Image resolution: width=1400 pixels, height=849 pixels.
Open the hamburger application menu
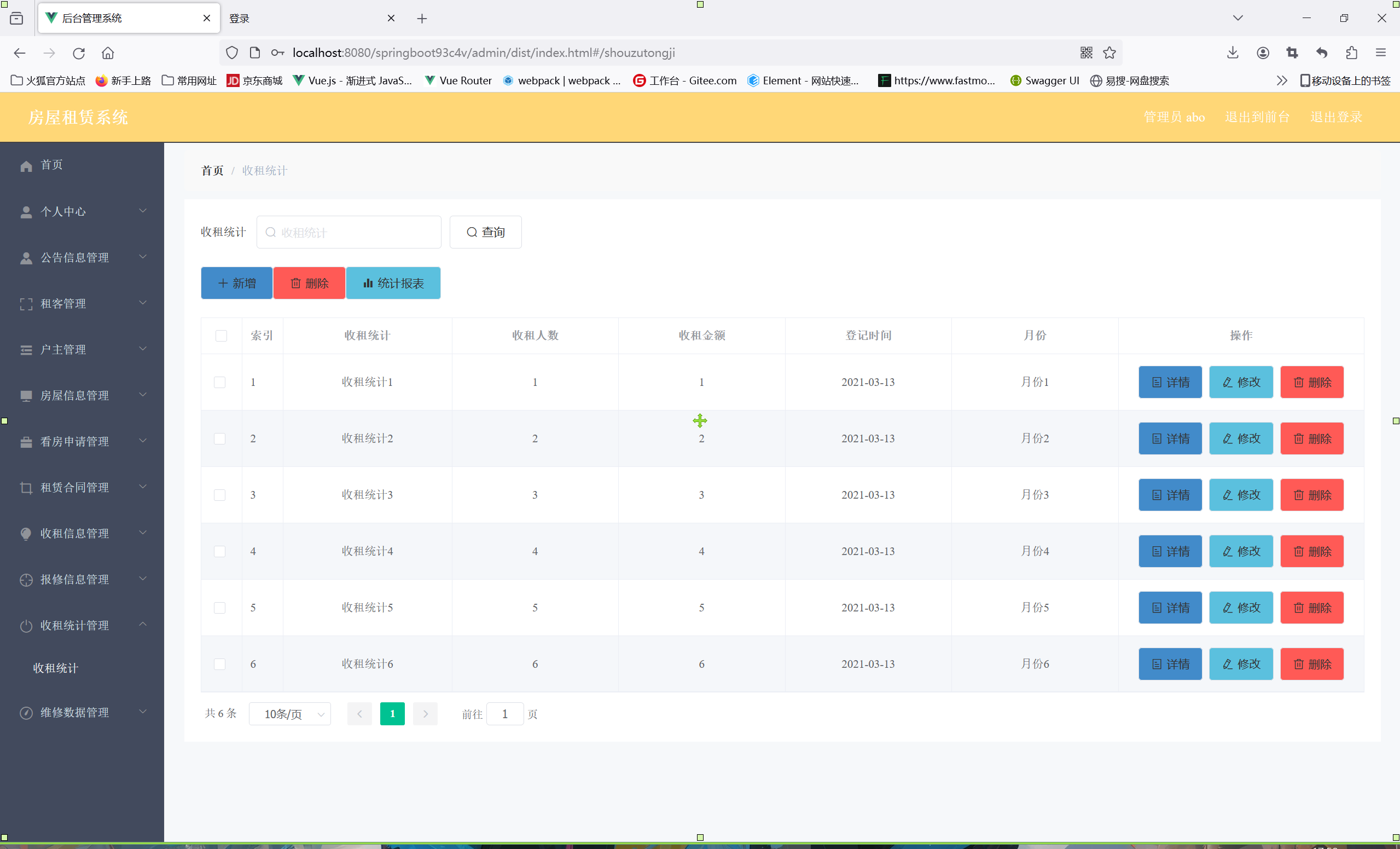click(x=1381, y=53)
